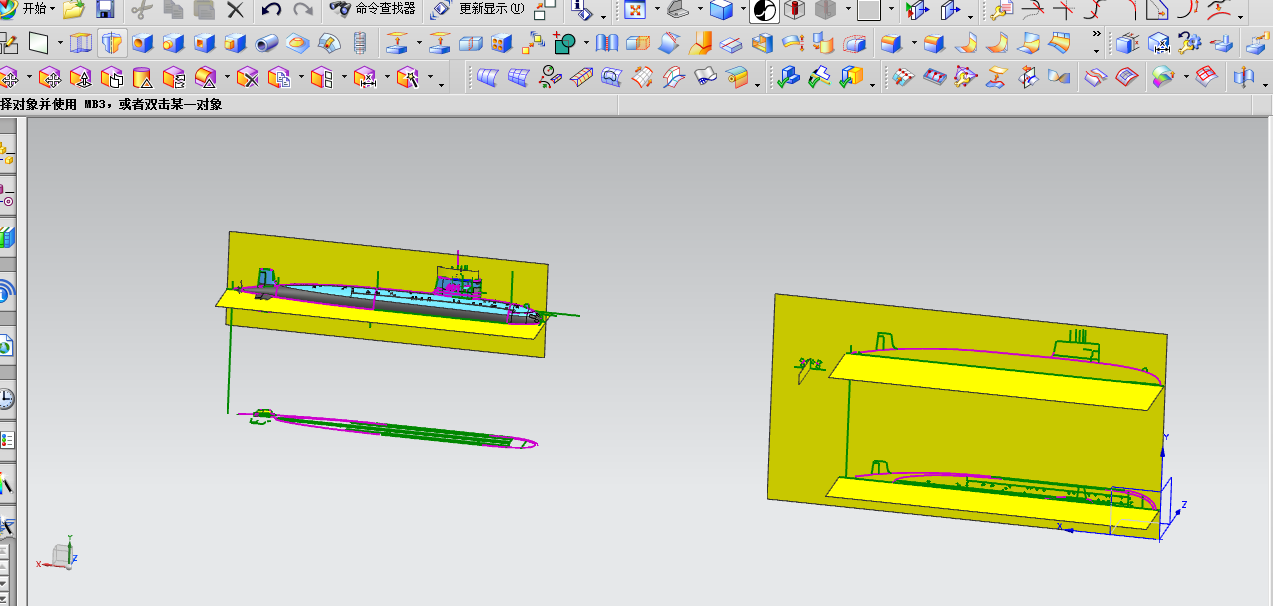The height and width of the screenshot is (606, 1273).
Task: Open 命令查找器 command finder
Action: (x=372, y=9)
